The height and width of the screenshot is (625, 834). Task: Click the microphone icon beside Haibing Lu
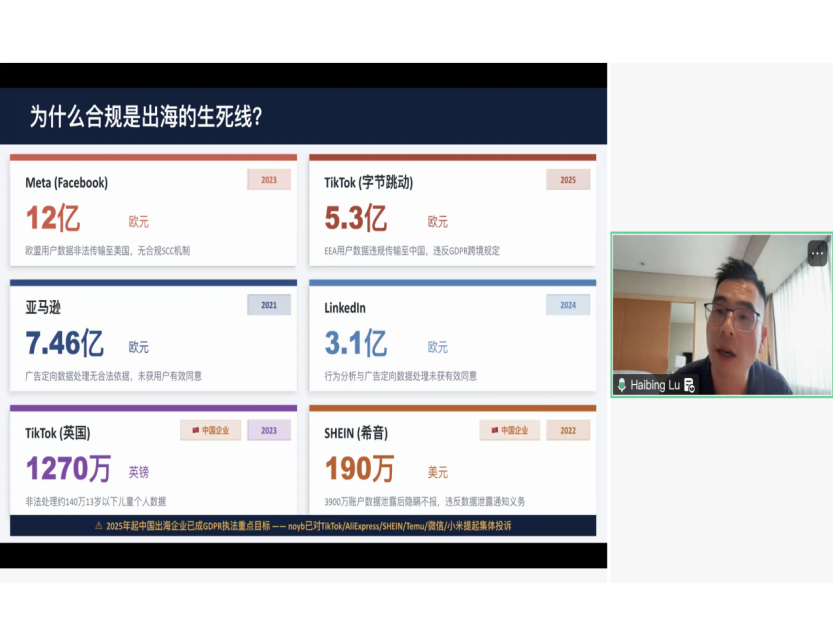point(621,385)
